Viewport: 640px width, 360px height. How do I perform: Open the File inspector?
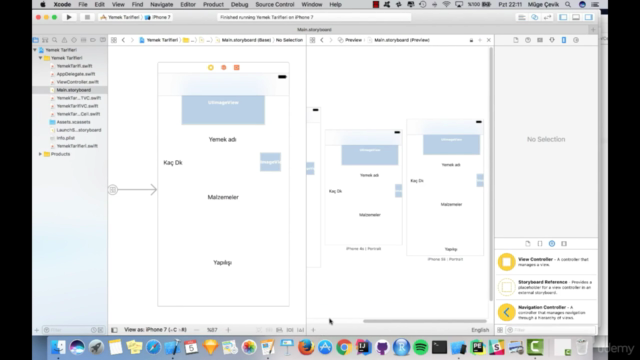click(516, 40)
